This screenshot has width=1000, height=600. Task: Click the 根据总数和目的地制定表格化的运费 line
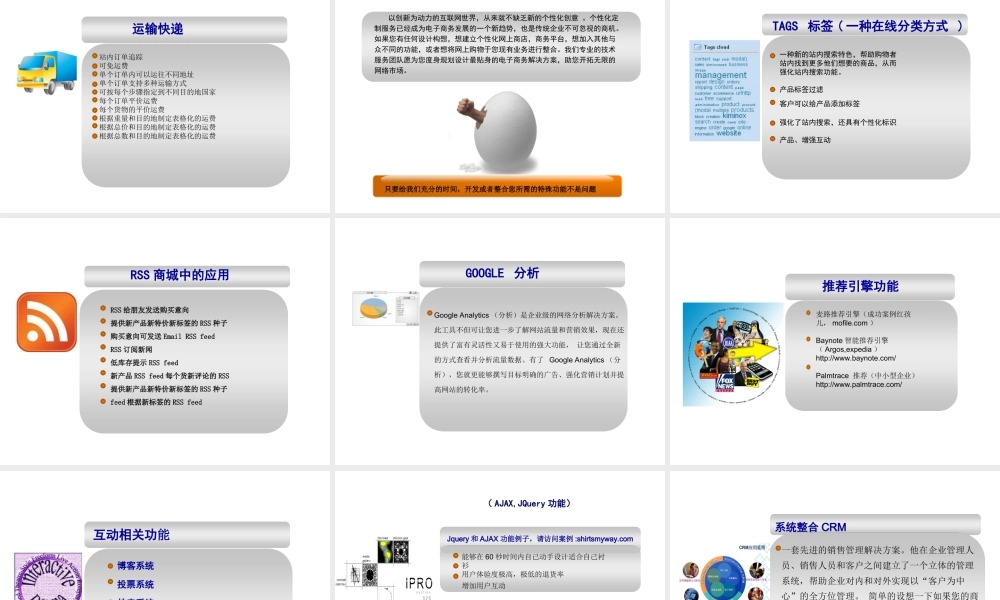point(157,136)
